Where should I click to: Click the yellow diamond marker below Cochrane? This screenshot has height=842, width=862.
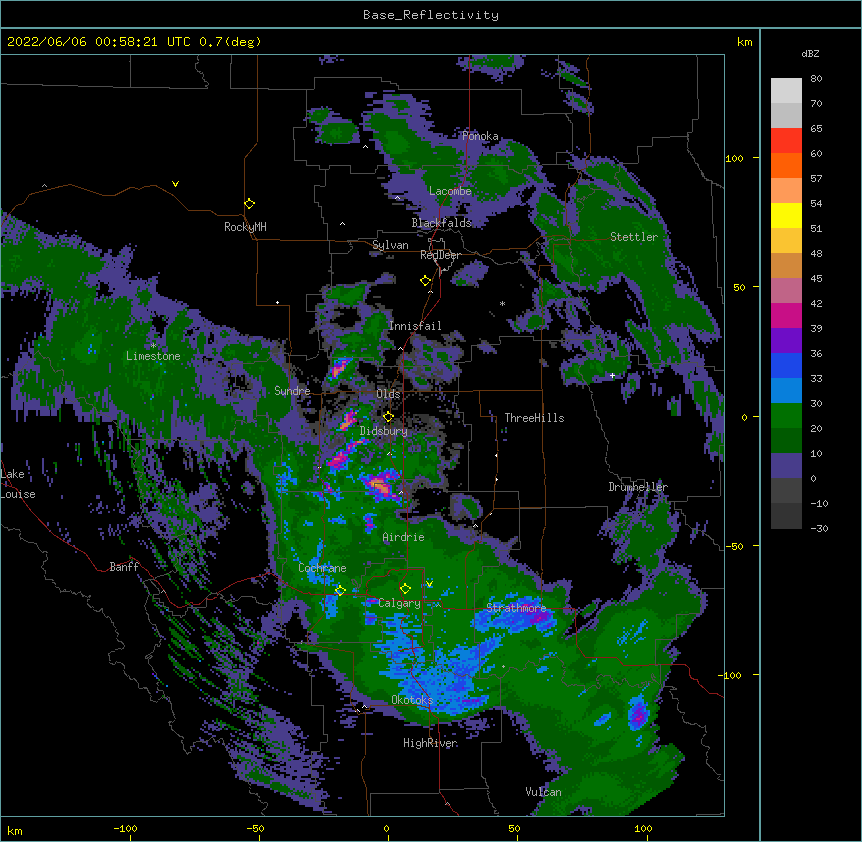point(340,591)
